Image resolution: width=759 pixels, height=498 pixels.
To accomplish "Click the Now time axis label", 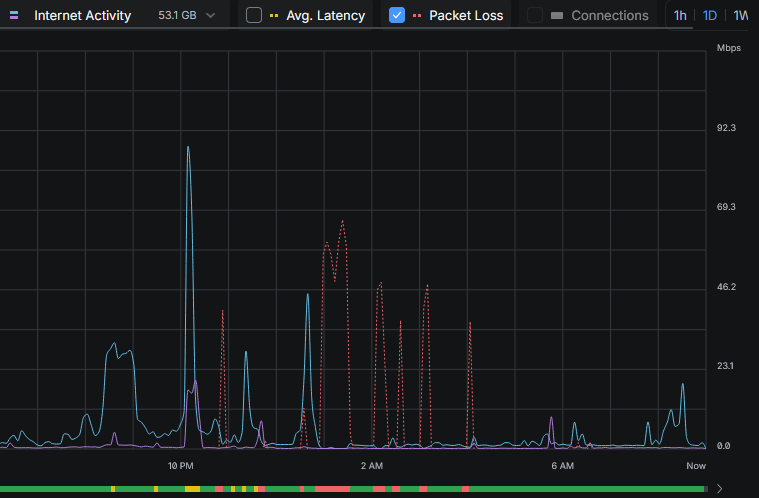I will click(x=696, y=466).
